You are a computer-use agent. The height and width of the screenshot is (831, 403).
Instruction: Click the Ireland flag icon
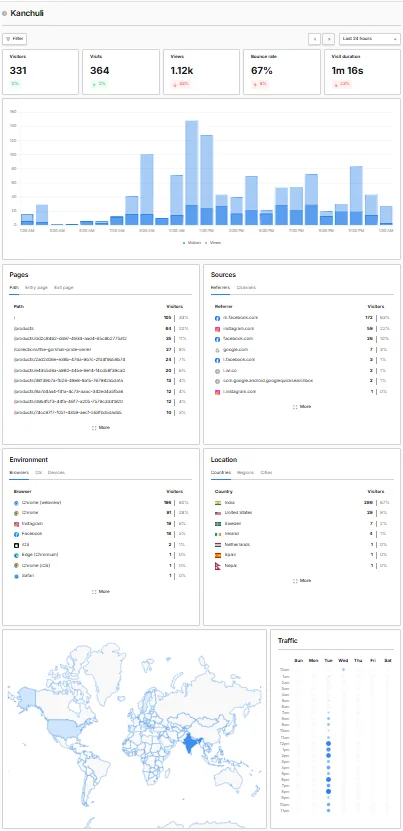pos(217,534)
